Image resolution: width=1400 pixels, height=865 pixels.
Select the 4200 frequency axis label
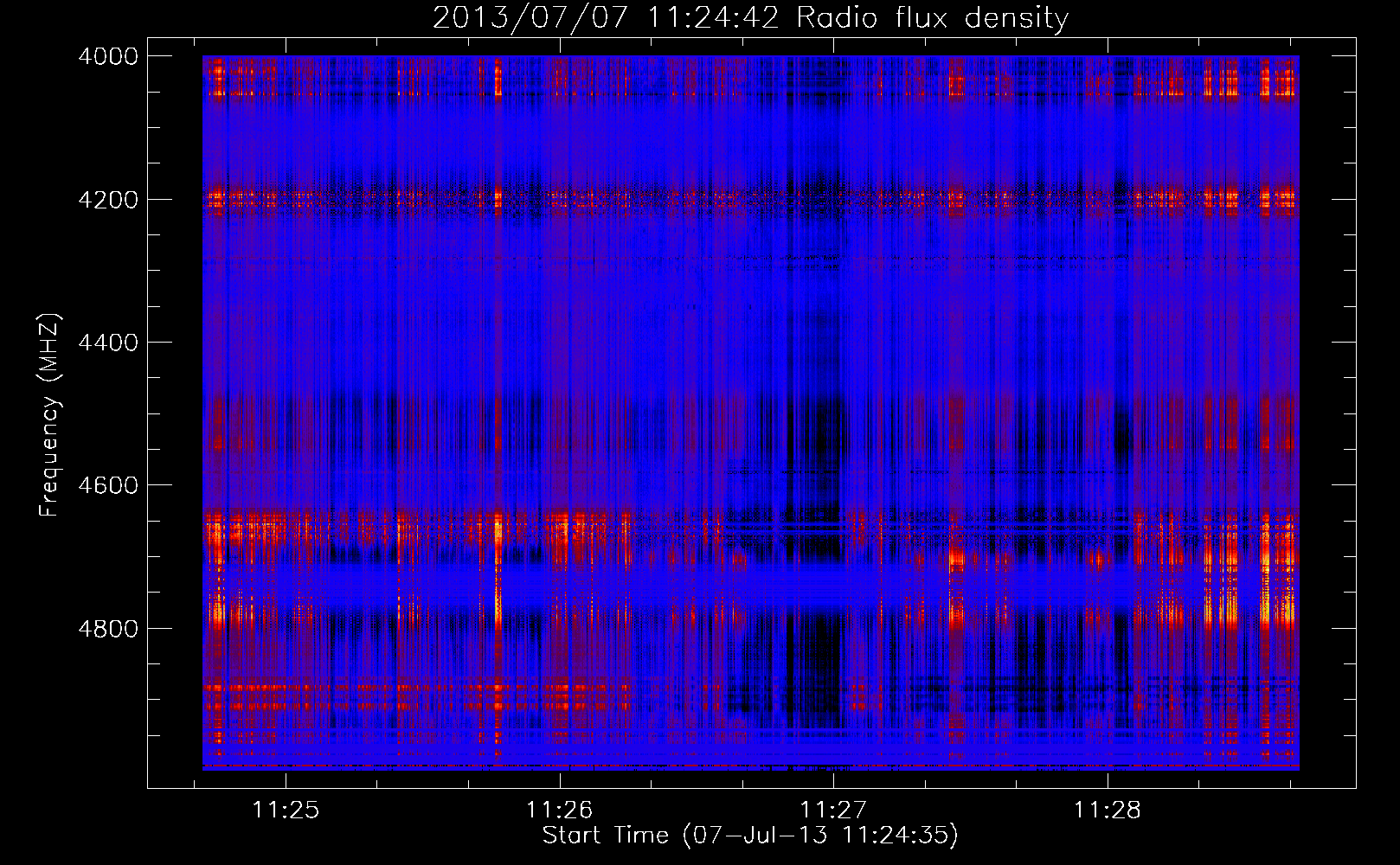click(108, 200)
